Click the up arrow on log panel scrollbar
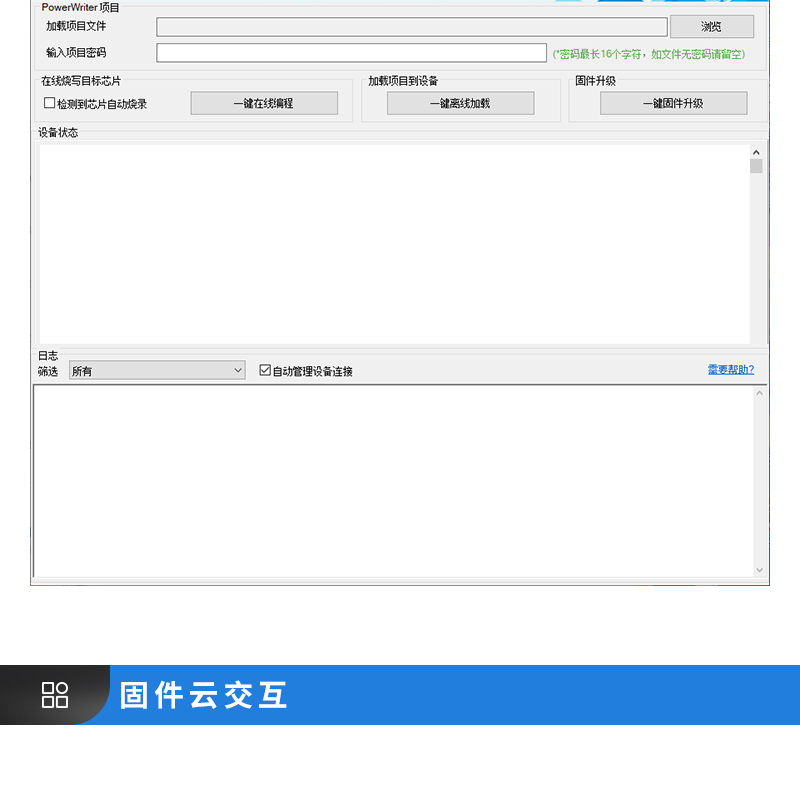The width and height of the screenshot is (800, 800). click(x=759, y=394)
